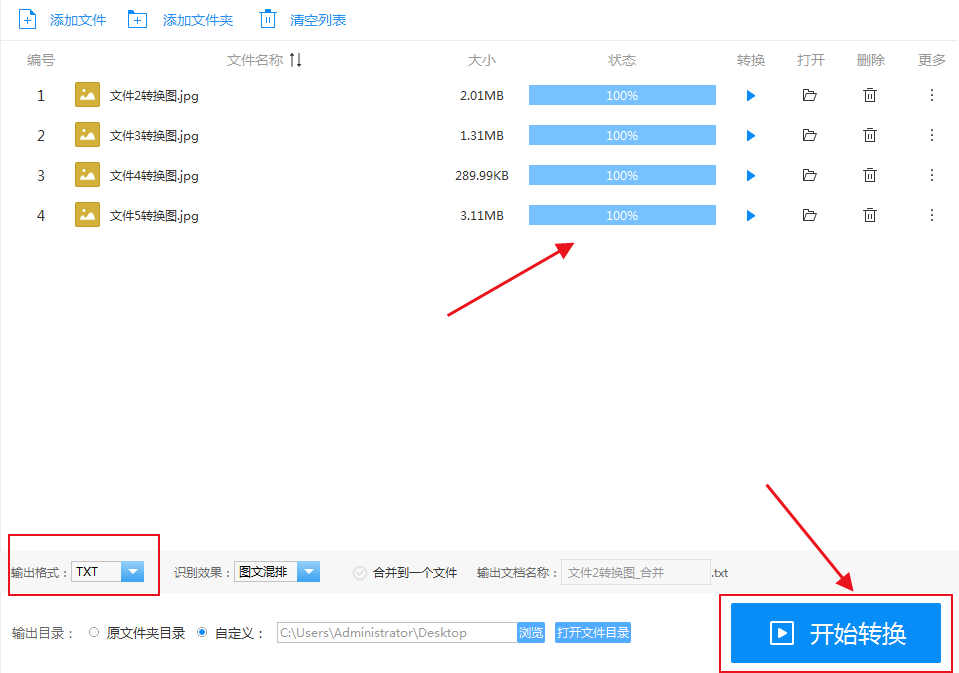Select 原文件夹目录 radio button

pyautogui.click(x=94, y=633)
